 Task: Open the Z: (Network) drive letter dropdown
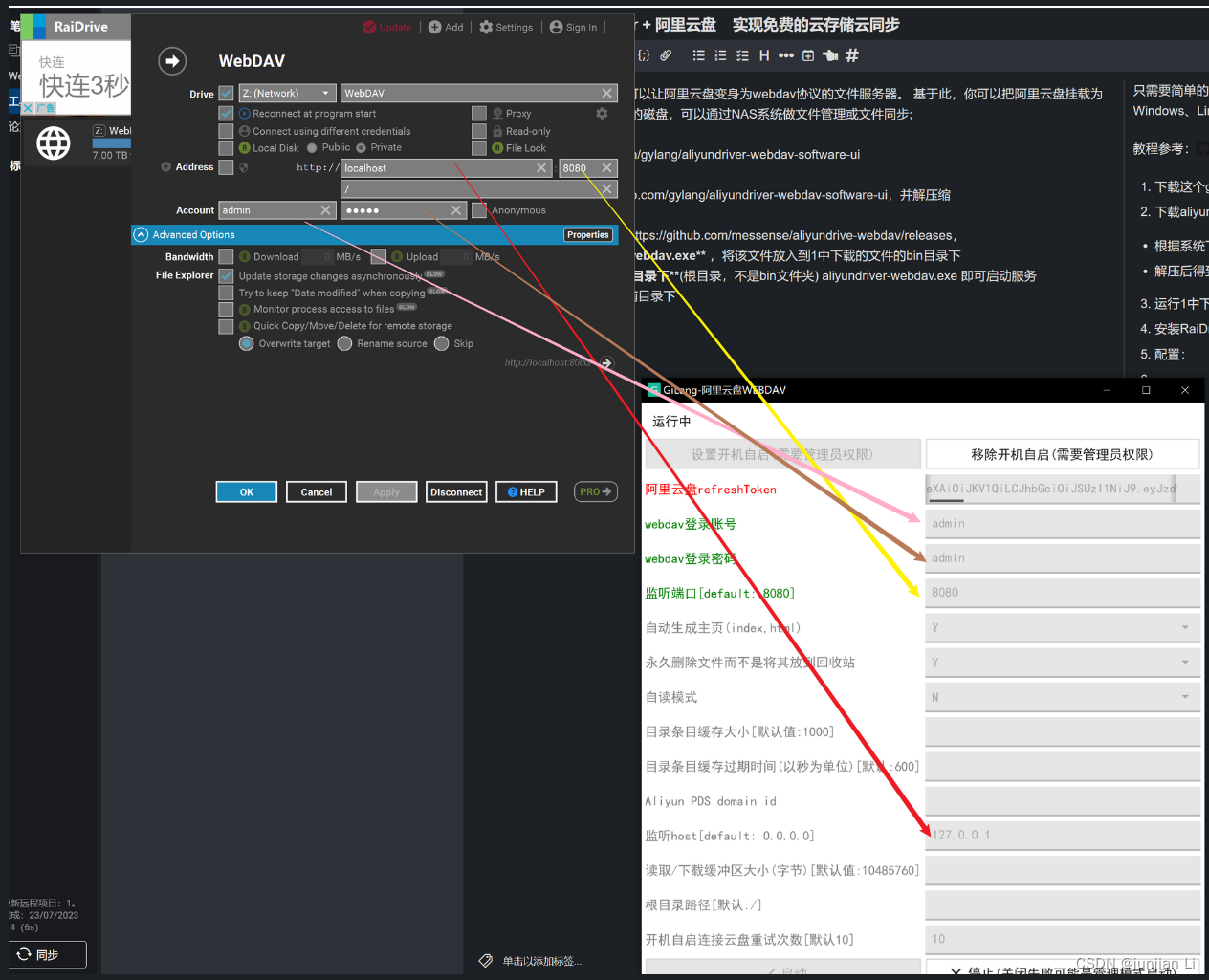287,93
